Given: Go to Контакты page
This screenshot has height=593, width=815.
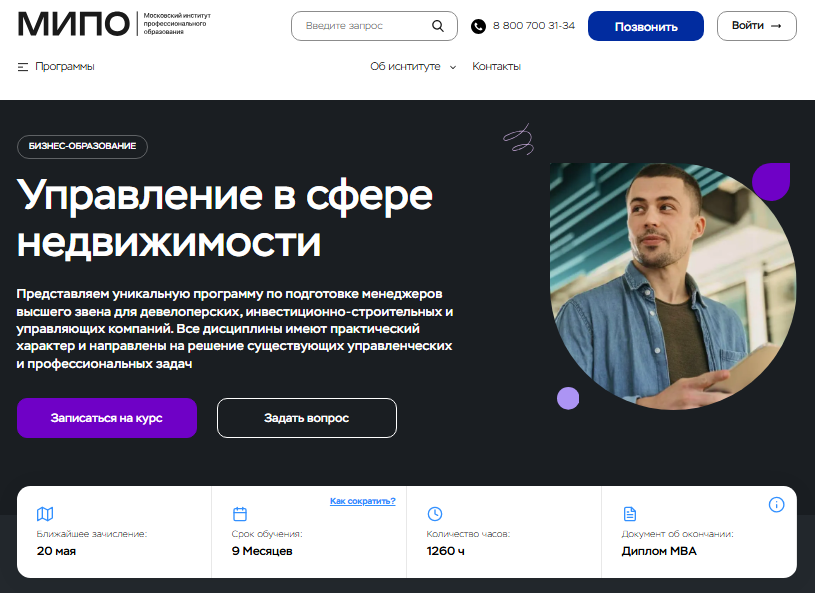Looking at the screenshot, I should [496, 67].
